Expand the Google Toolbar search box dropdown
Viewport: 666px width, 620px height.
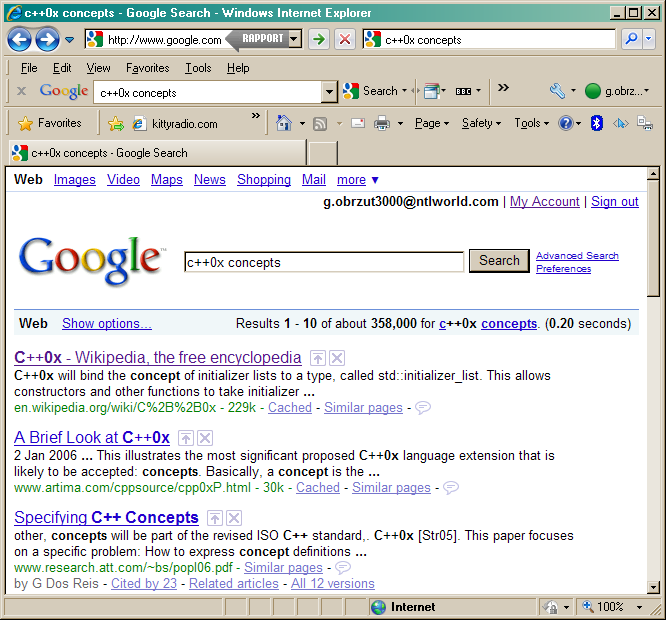[329, 92]
